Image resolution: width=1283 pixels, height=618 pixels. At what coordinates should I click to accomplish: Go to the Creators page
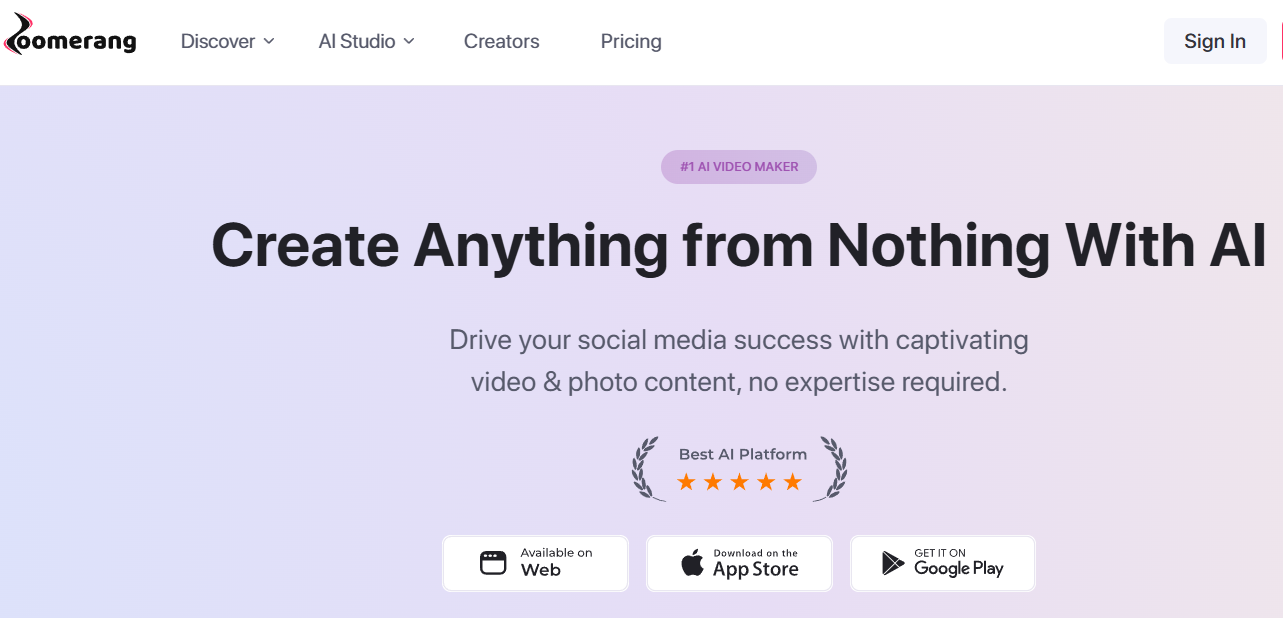point(502,41)
